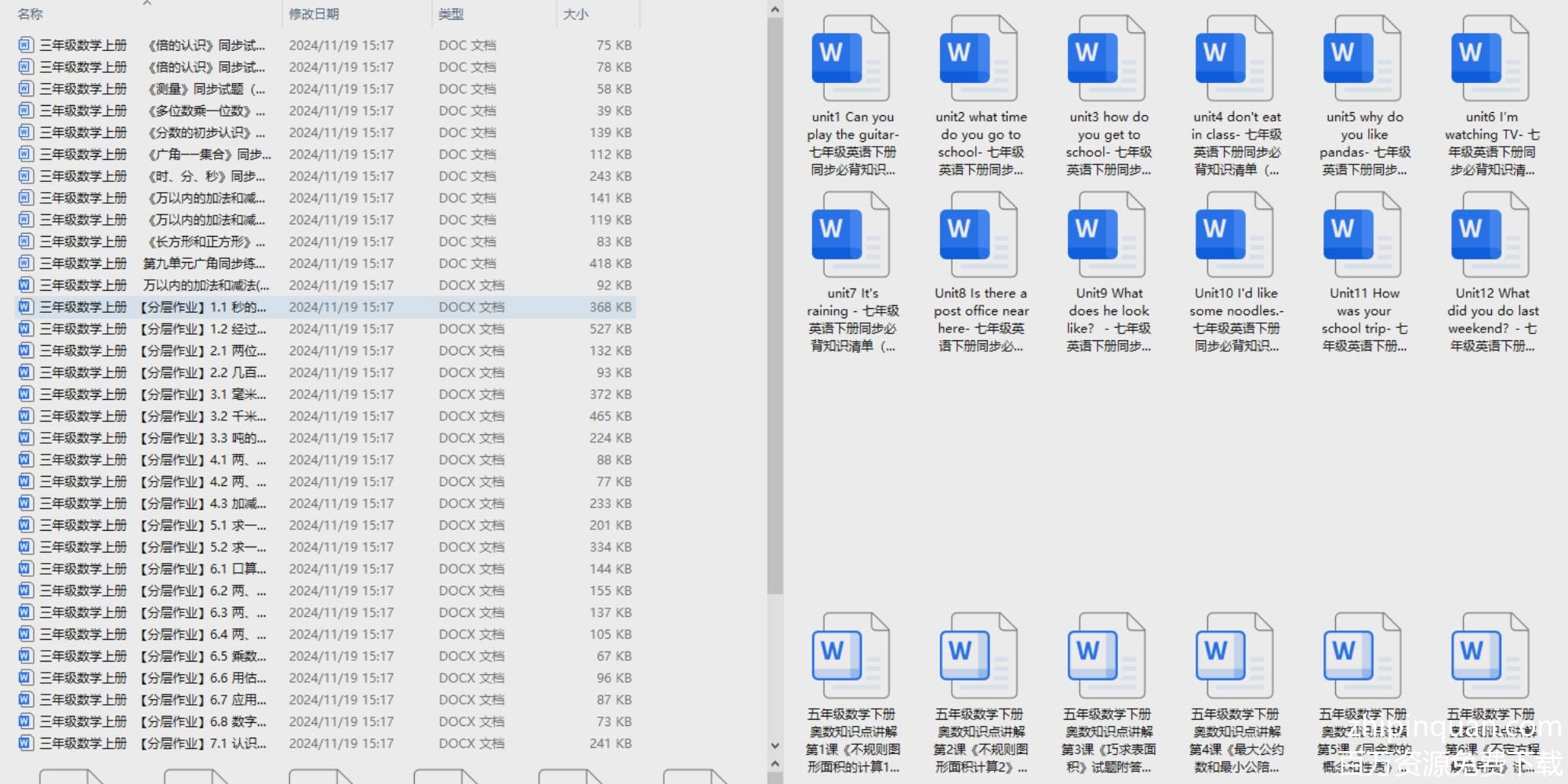Select the 五年级数学下册 第4课 最大公约数 file icon
Screen dimensions: 1568x784
pos(1235,656)
